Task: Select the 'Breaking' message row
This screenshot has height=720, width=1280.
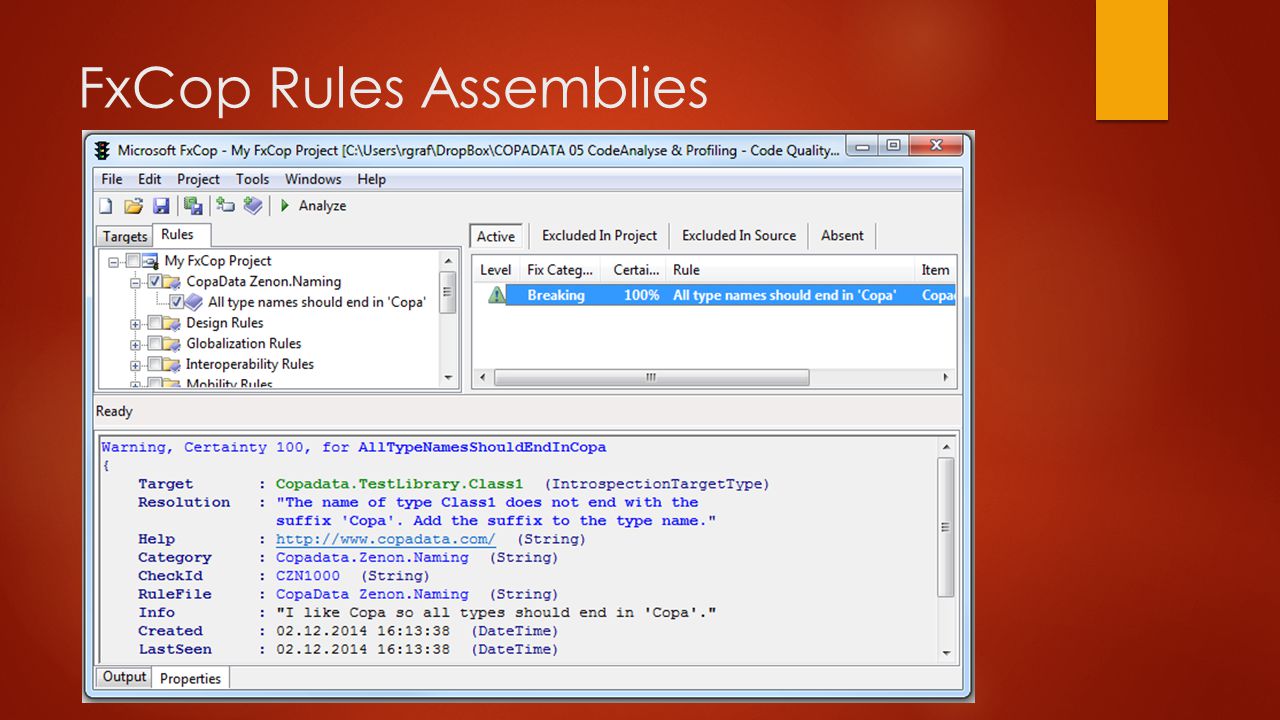Action: 714,295
